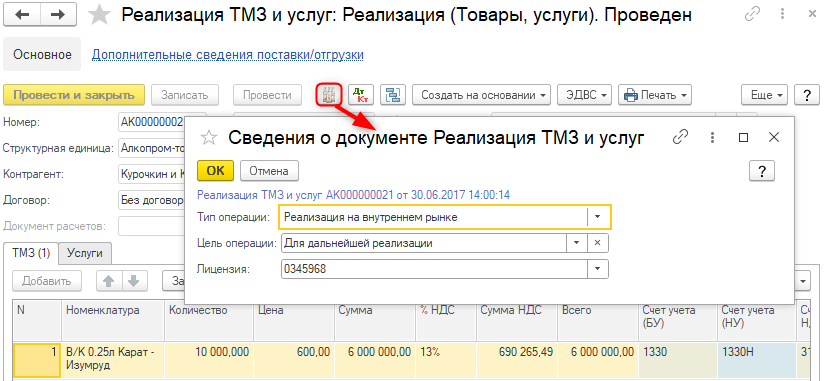Add document to favorites star icon
The image size is (825, 381).
coord(99,15)
